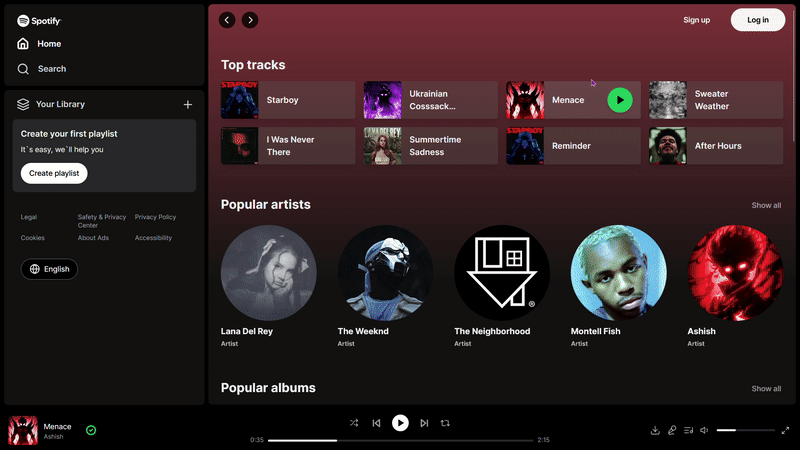
Task: Click the green play button on Menace
Action: pos(620,100)
